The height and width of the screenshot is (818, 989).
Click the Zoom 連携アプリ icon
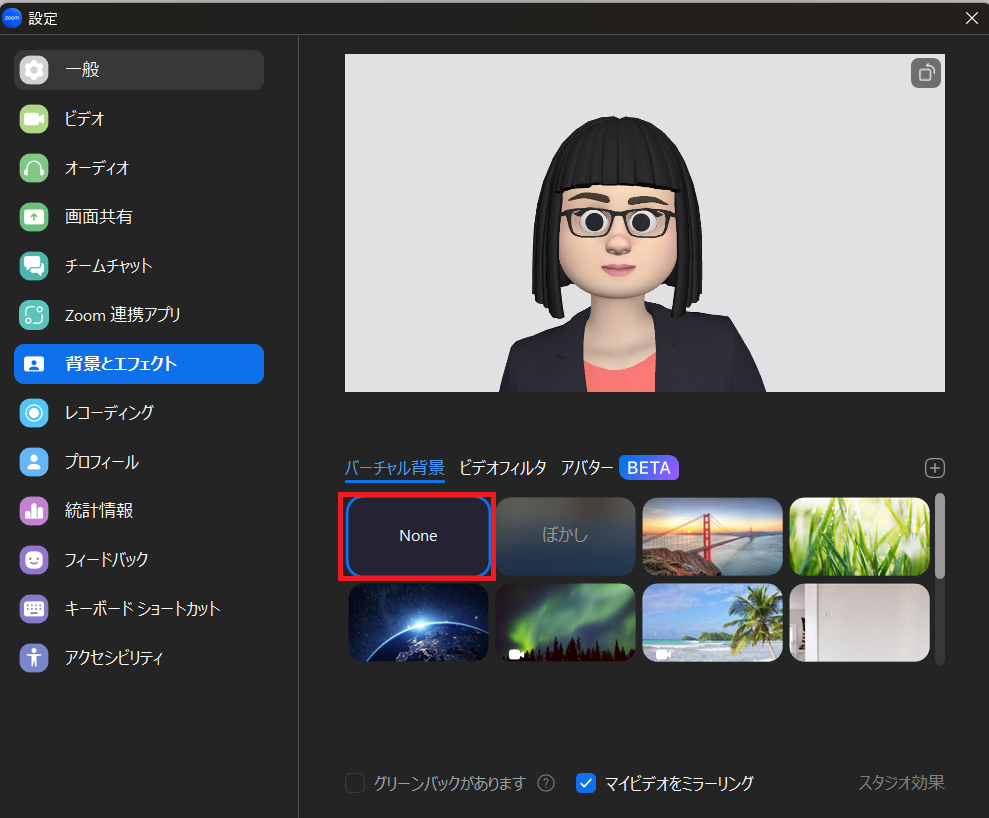tap(34, 315)
